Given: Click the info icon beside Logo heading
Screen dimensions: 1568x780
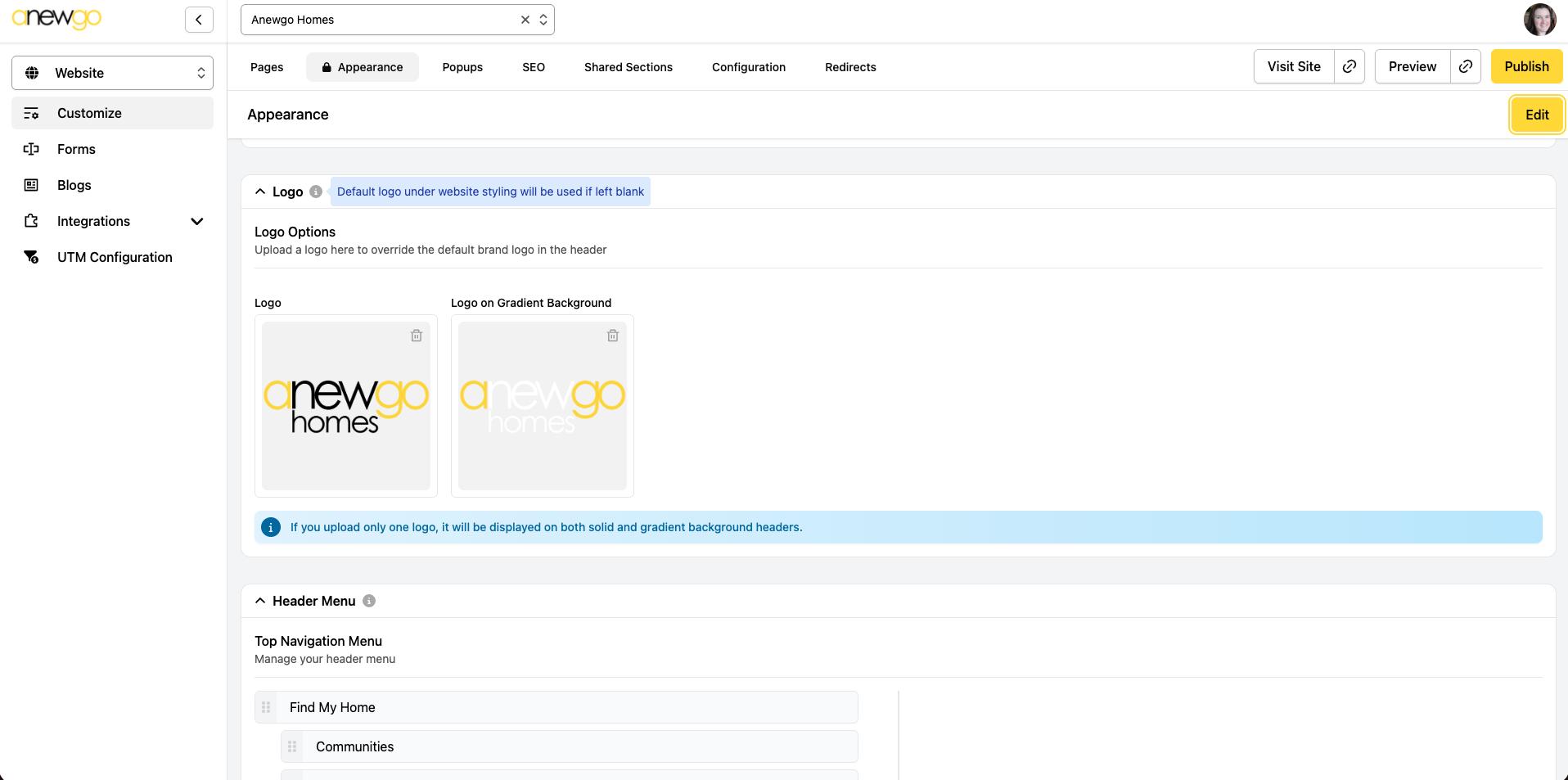Looking at the screenshot, I should point(316,192).
